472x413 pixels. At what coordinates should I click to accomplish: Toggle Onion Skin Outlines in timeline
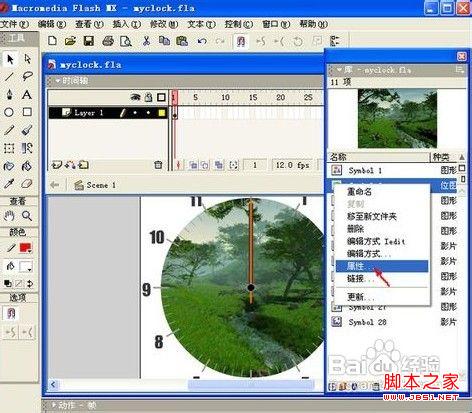tap(205, 165)
